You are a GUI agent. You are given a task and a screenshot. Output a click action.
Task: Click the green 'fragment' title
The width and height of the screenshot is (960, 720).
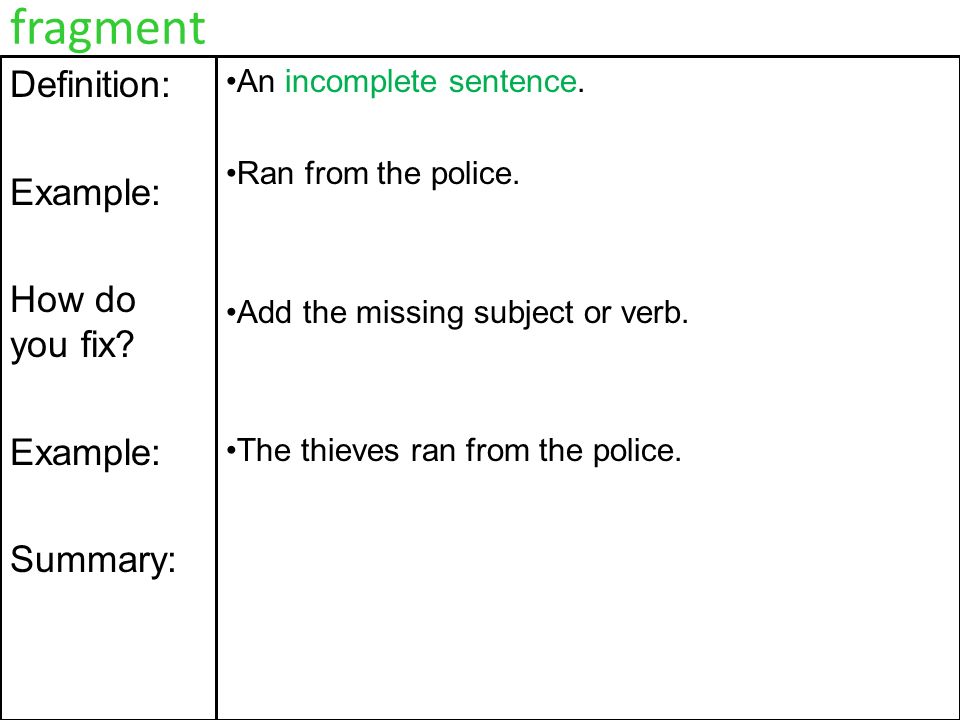108,29
